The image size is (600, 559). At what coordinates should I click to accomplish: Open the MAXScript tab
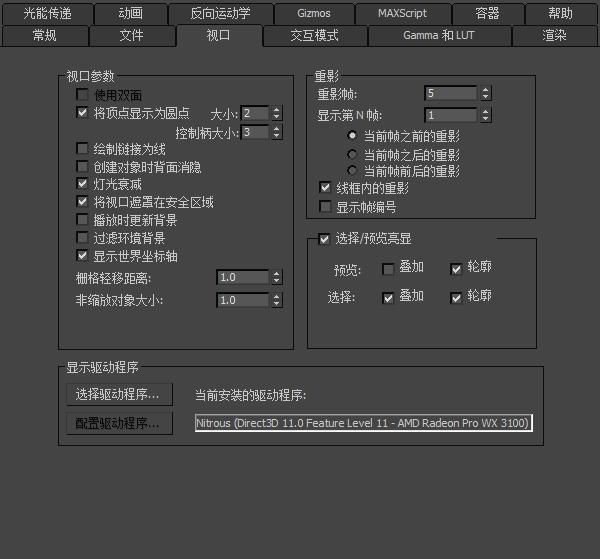click(403, 13)
